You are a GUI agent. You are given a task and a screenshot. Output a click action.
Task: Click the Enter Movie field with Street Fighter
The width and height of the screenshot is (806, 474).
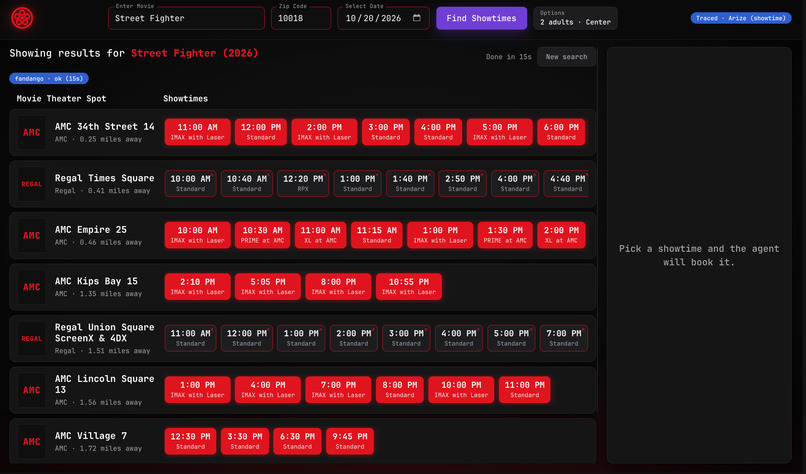pos(186,18)
